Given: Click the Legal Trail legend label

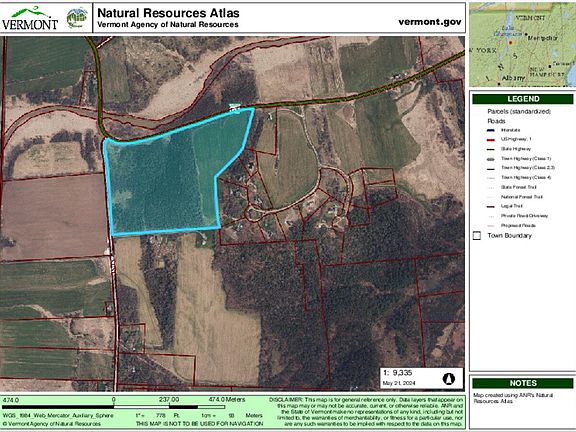Looking at the screenshot, I should [511, 206].
